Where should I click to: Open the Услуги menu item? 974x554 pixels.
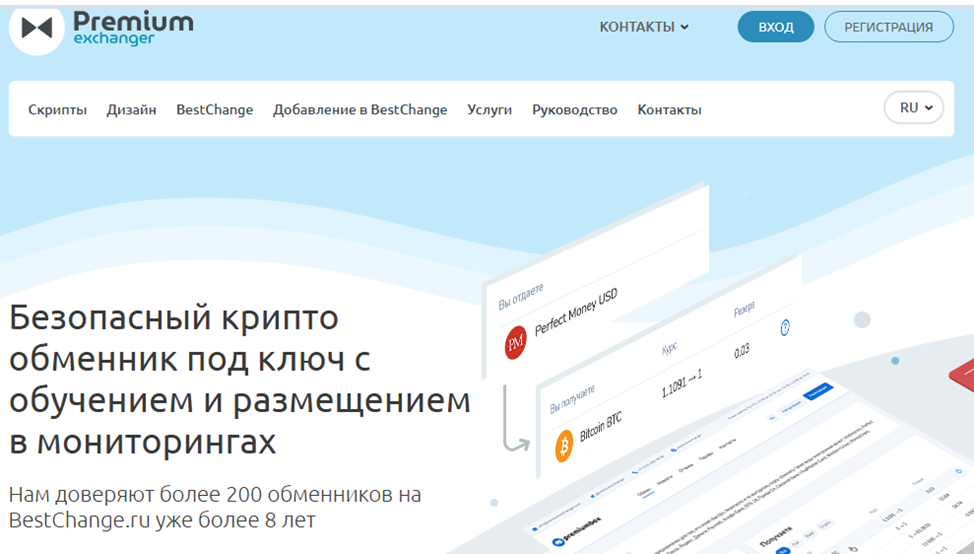pyautogui.click(x=489, y=110)
